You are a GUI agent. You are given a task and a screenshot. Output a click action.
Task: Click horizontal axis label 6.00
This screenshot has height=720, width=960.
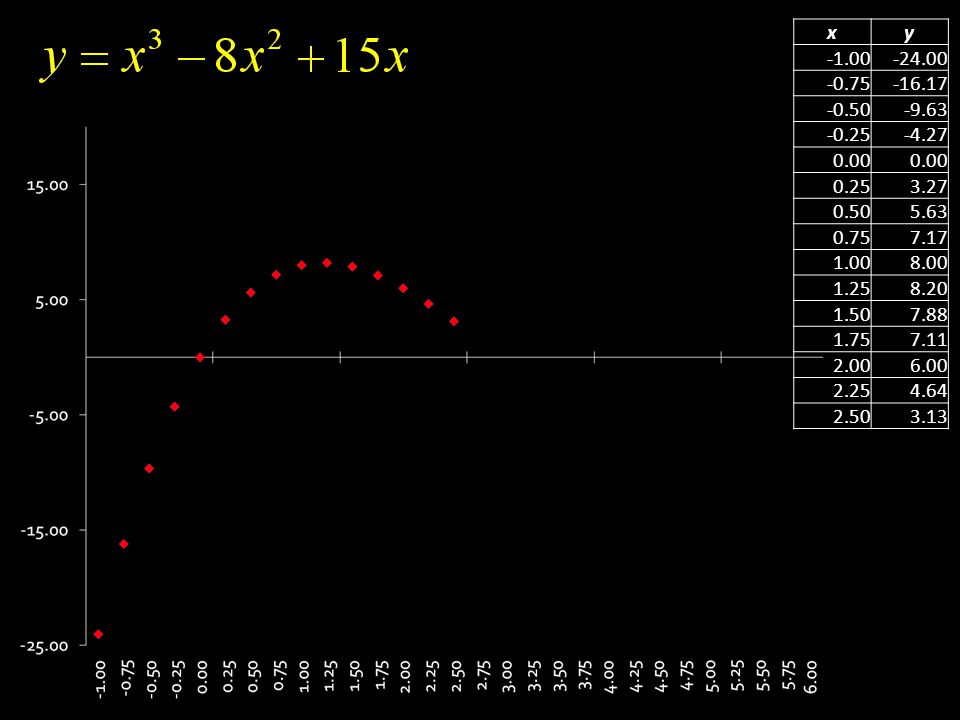(x=811, y=677)
